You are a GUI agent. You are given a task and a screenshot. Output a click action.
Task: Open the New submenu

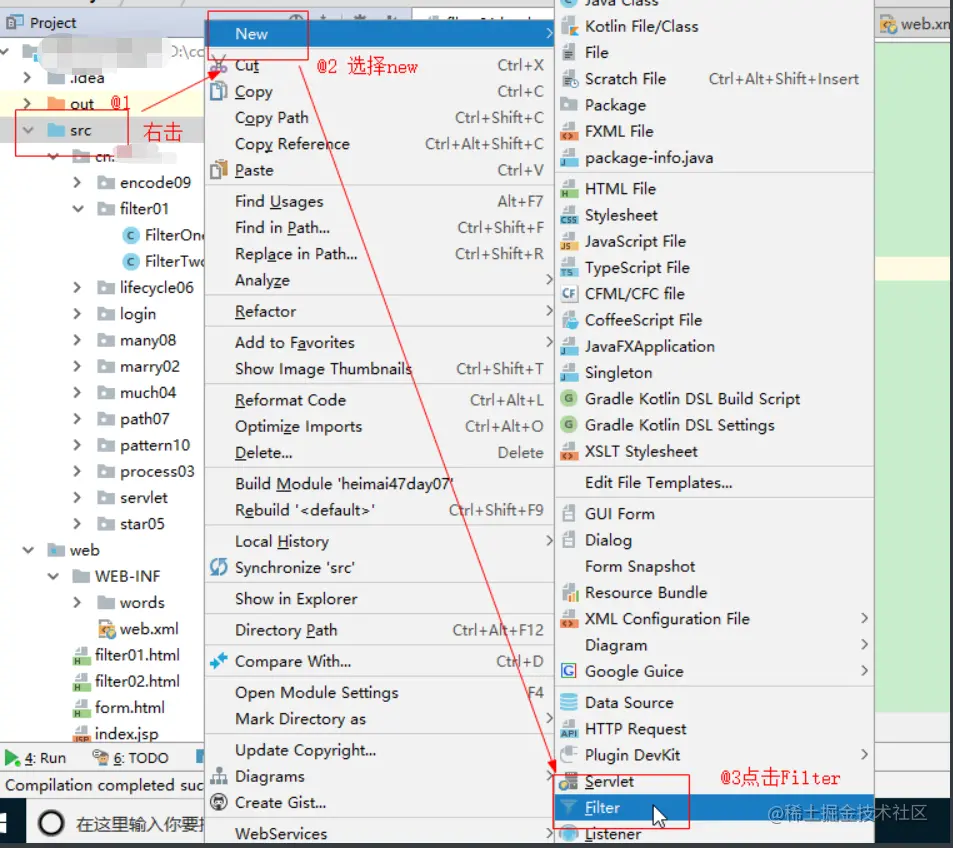click(x=380, y=33)
